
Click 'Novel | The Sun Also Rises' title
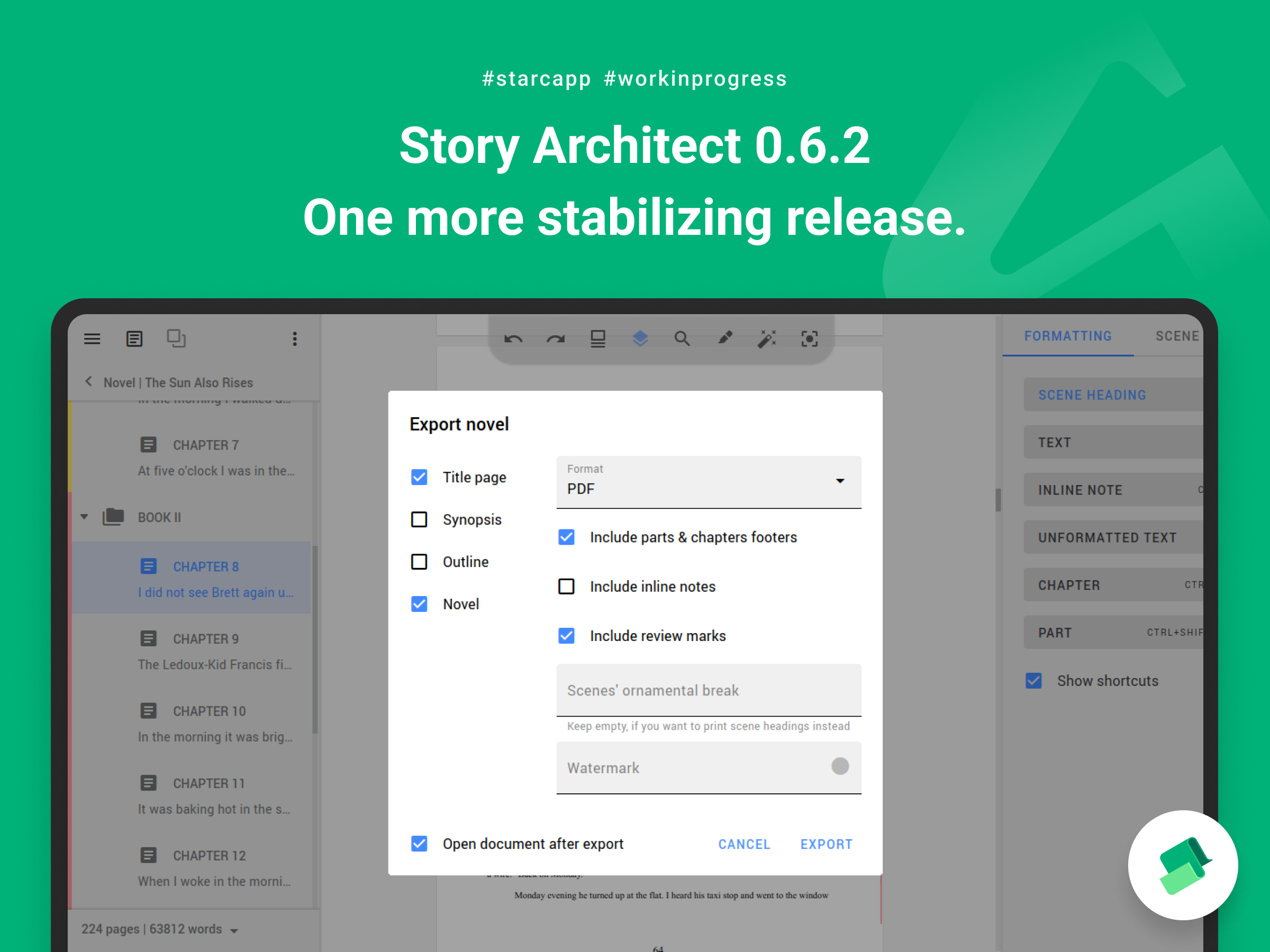pos(178,383)
